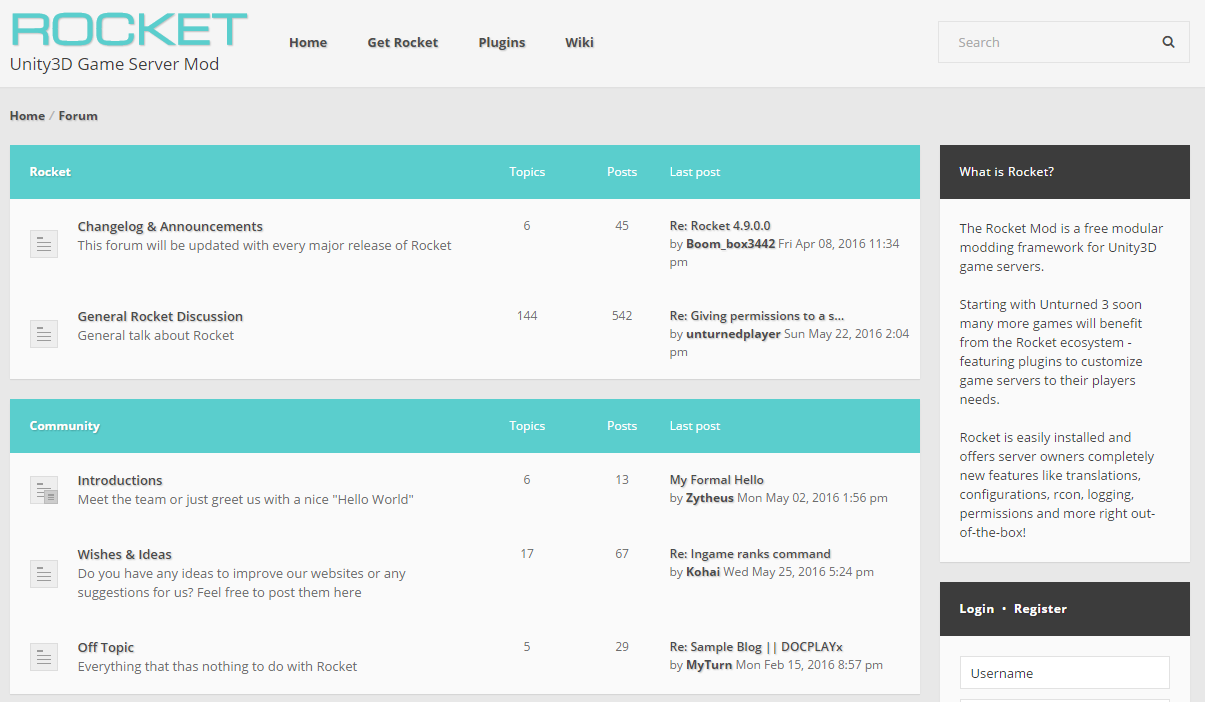Open the Plugins menu item
The width and height of the screenshot is (1205, 702).
[502, 42]
